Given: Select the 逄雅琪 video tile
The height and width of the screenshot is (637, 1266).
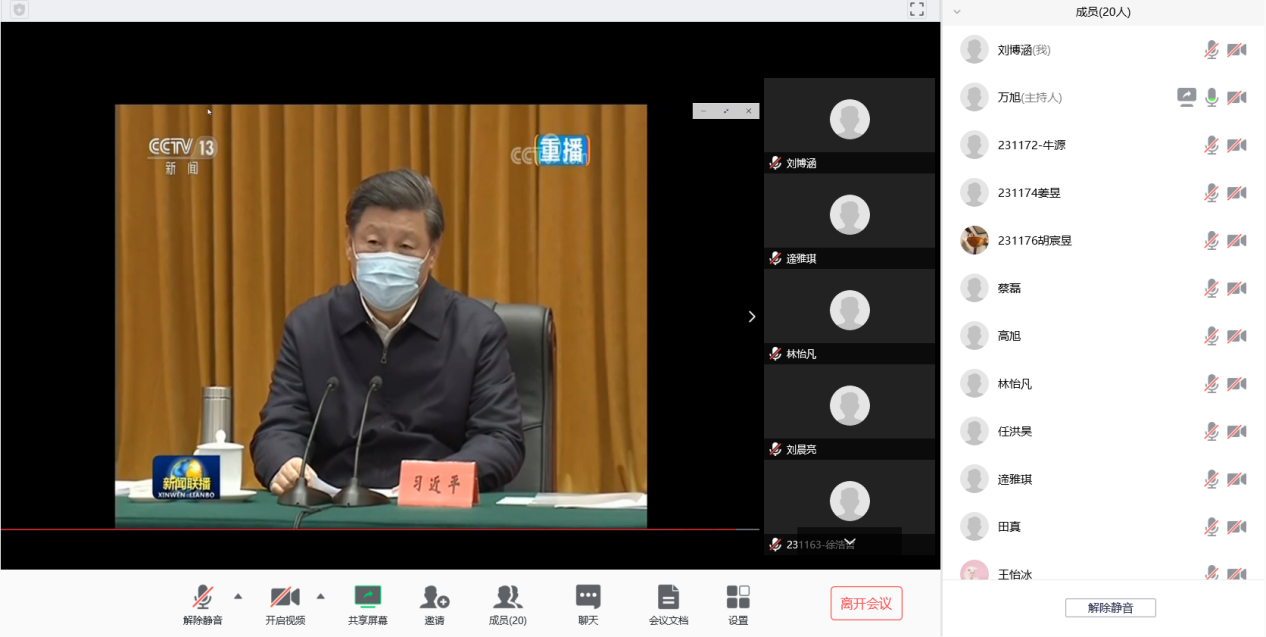Looking at the screenshot, I should click(x=849, y=221).
